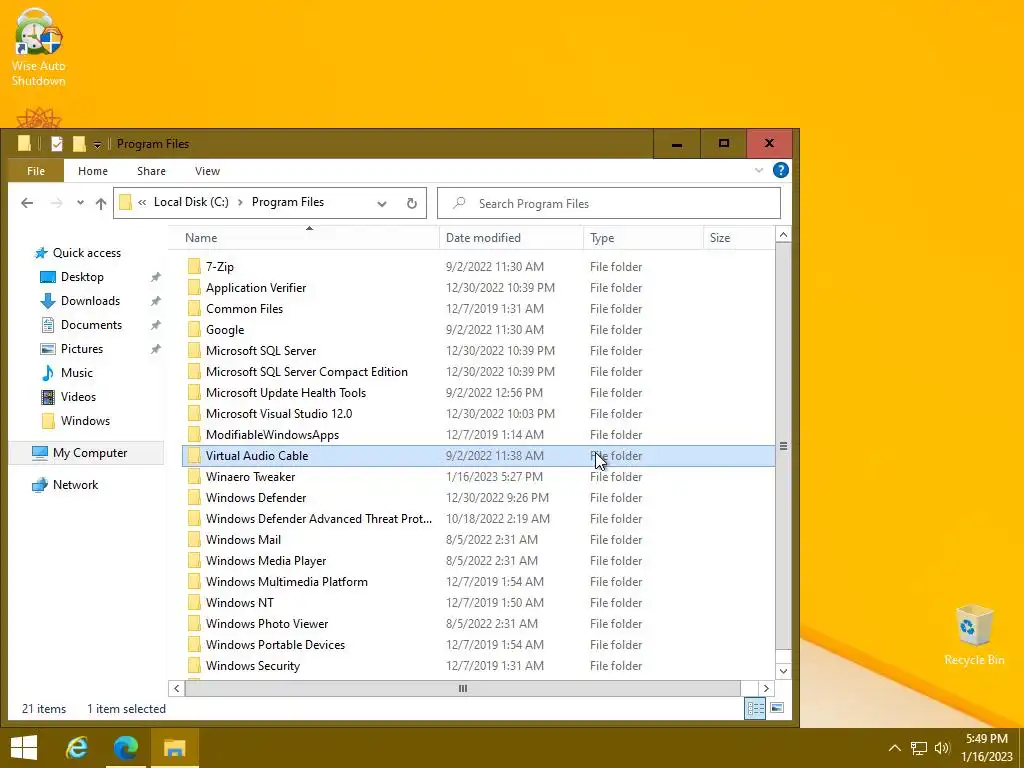Unpin Documents using its pin icon
The image size is (1024, 768).
coord(155,325)
